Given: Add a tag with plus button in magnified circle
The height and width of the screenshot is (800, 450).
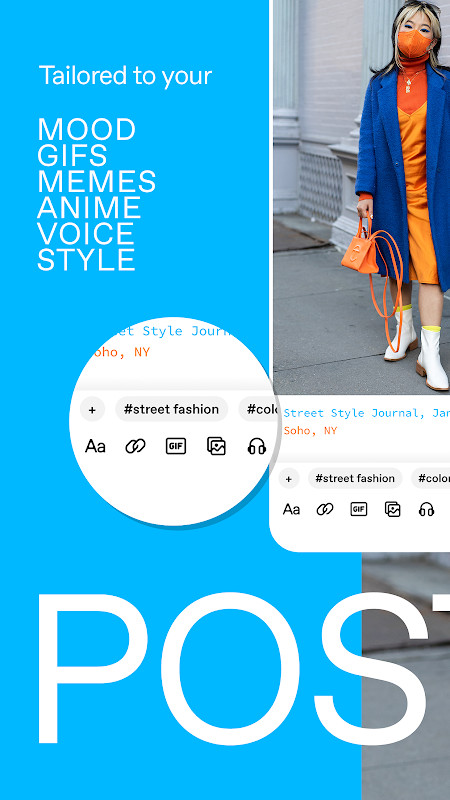Looking at the screenshot, I should (x=92, y=409).
